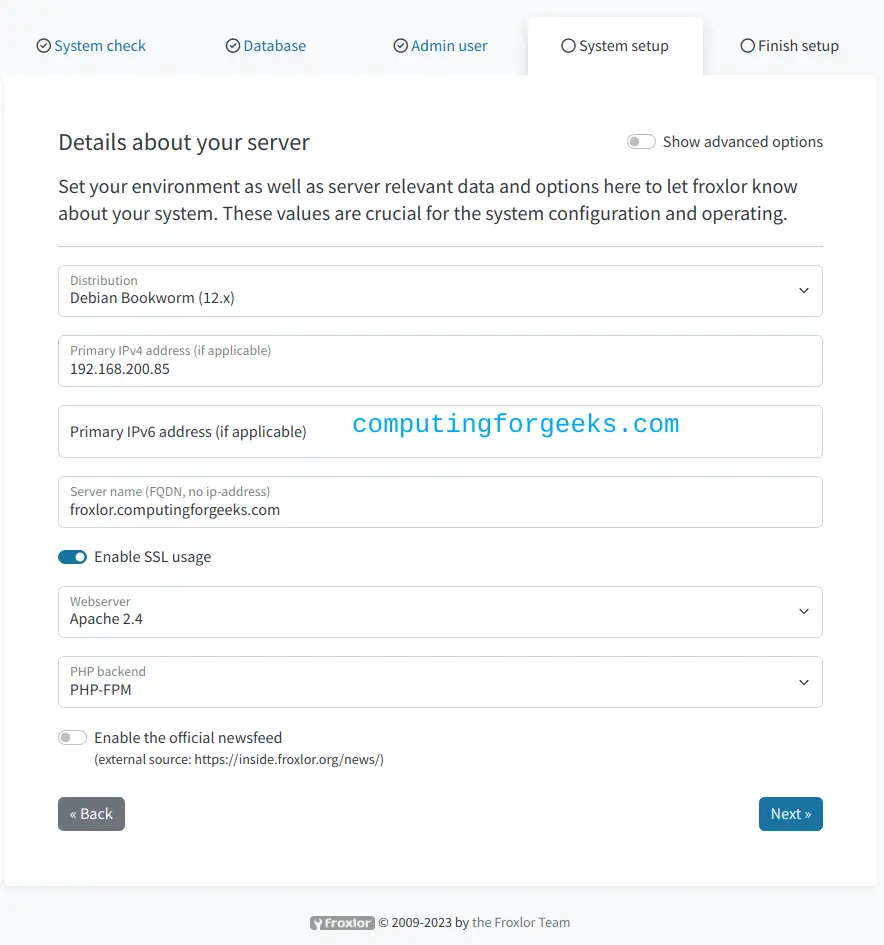Expand the Webserver dropdown showing Apache 2.4
This screenshot has height=945, width=884.
pos(440,612)
